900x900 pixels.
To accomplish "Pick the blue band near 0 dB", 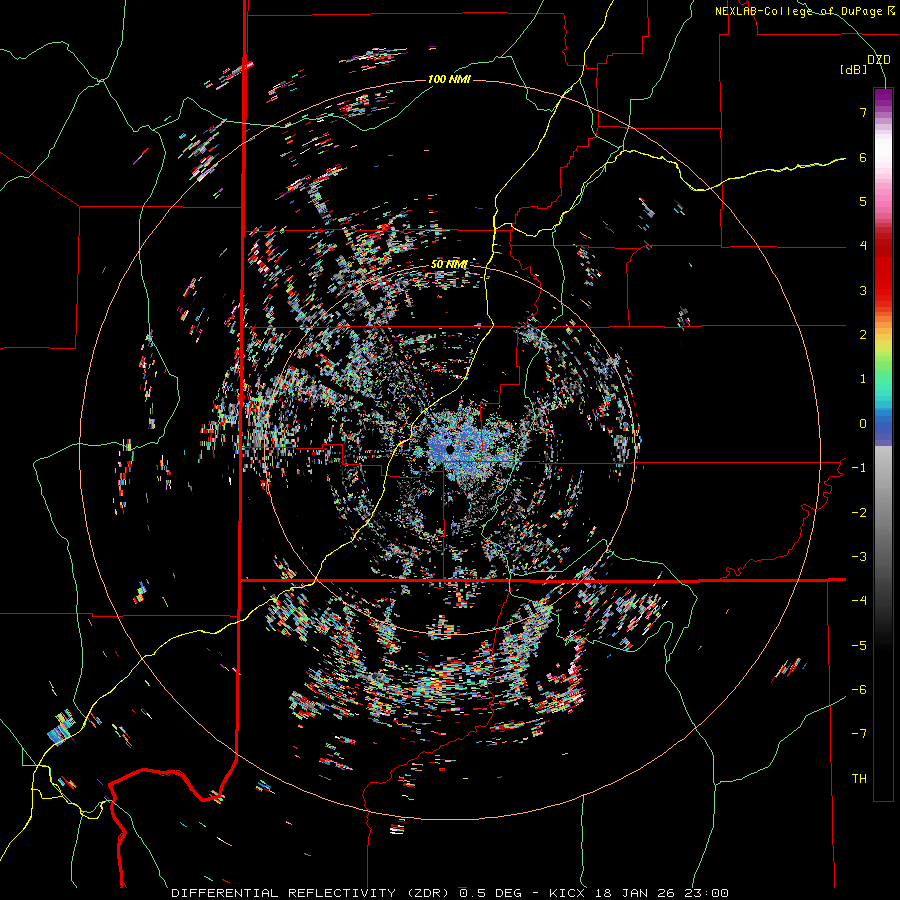I will [x=883, y=425].
